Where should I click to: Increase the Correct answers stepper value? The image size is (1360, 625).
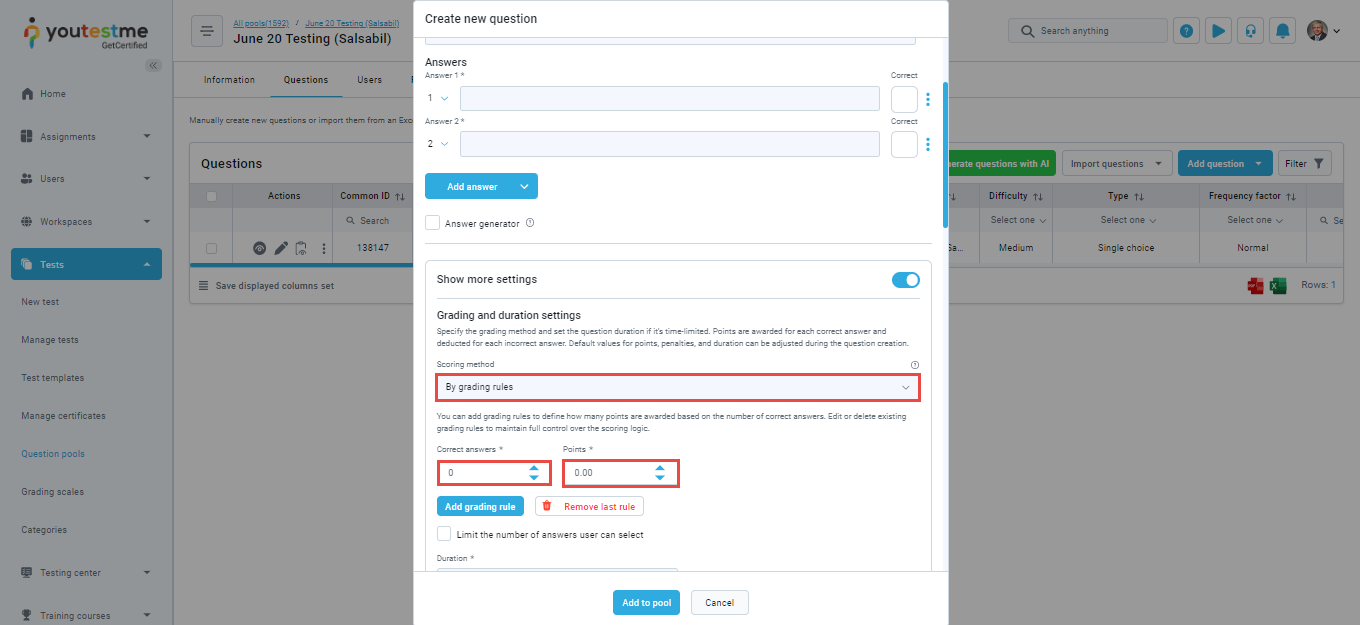coord(534,467)
